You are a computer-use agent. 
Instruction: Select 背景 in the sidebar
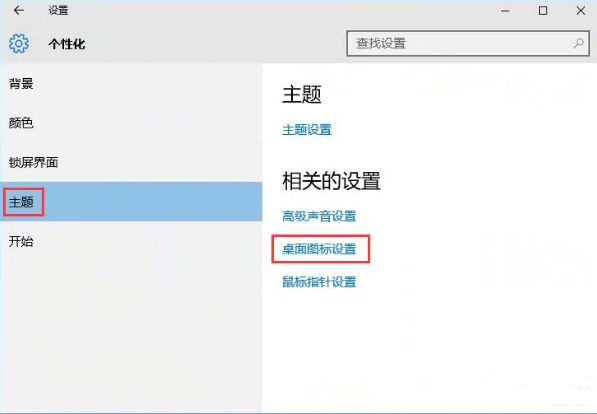tap(131, 84)
